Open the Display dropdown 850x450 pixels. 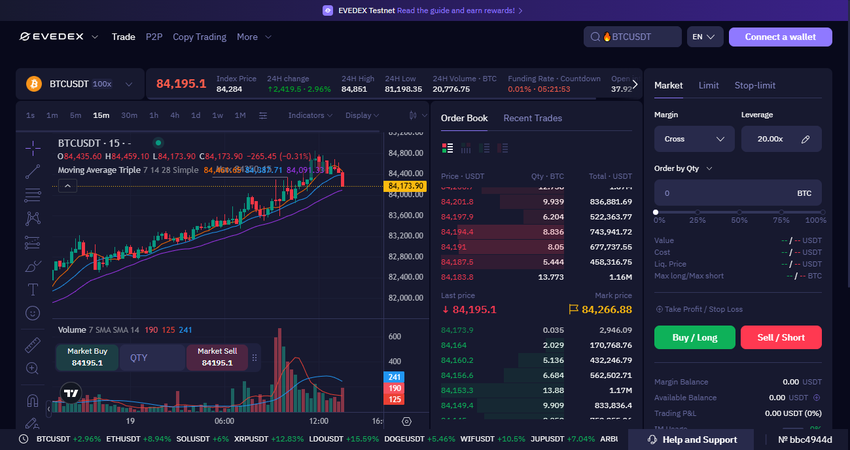point(362,115)
